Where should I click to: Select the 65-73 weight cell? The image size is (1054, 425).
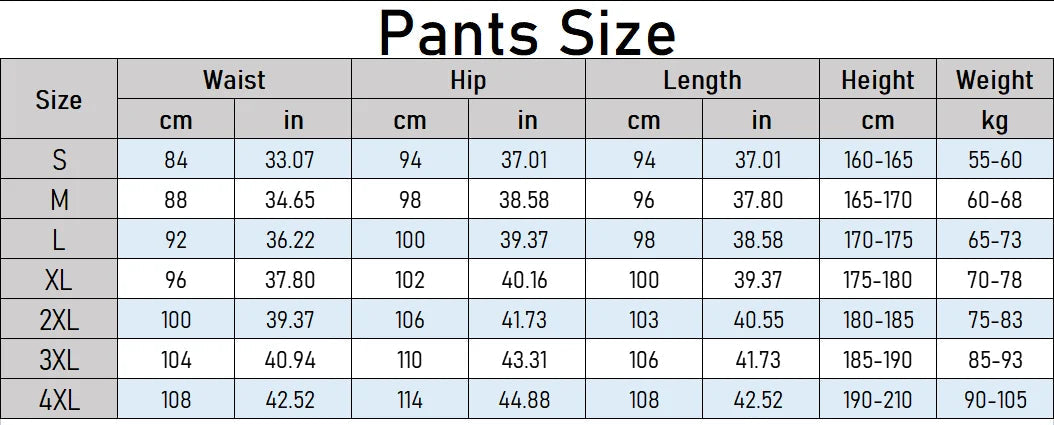(994, 240)
